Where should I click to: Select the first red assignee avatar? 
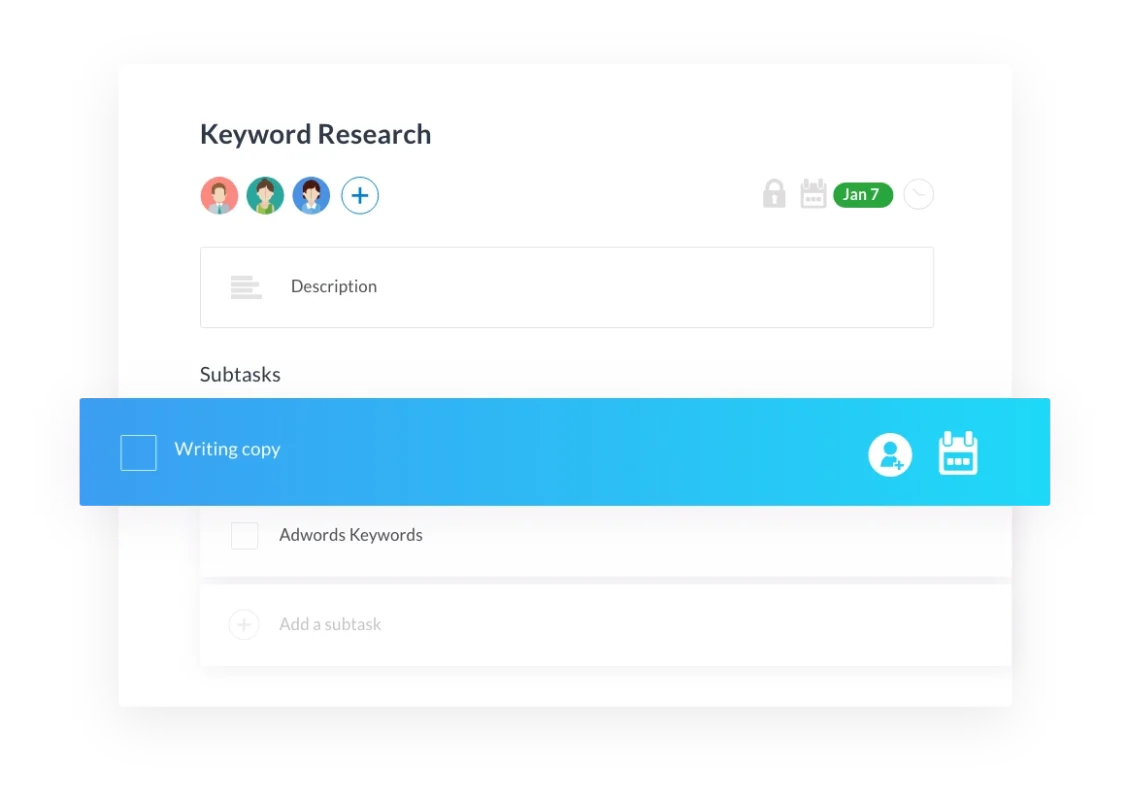(x=219, y=195)
